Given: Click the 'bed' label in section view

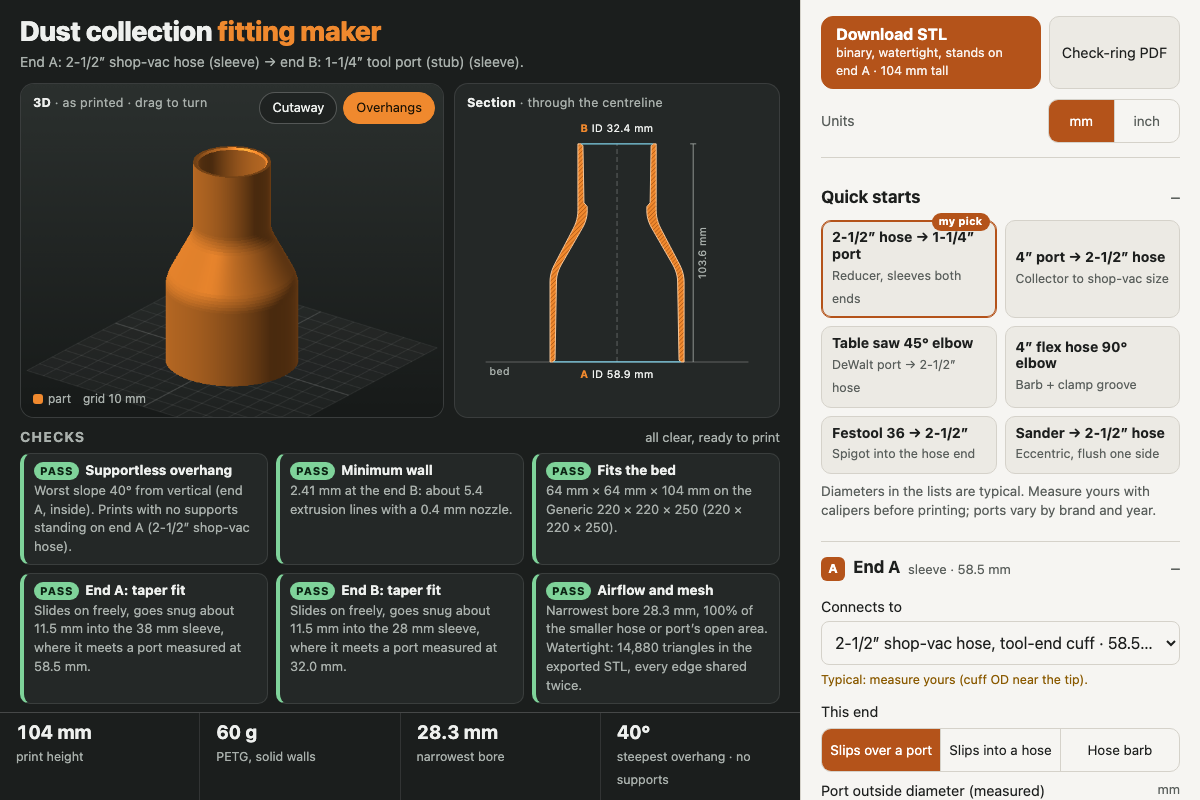Looking at the screenshot, I should (x=499, y=372).
